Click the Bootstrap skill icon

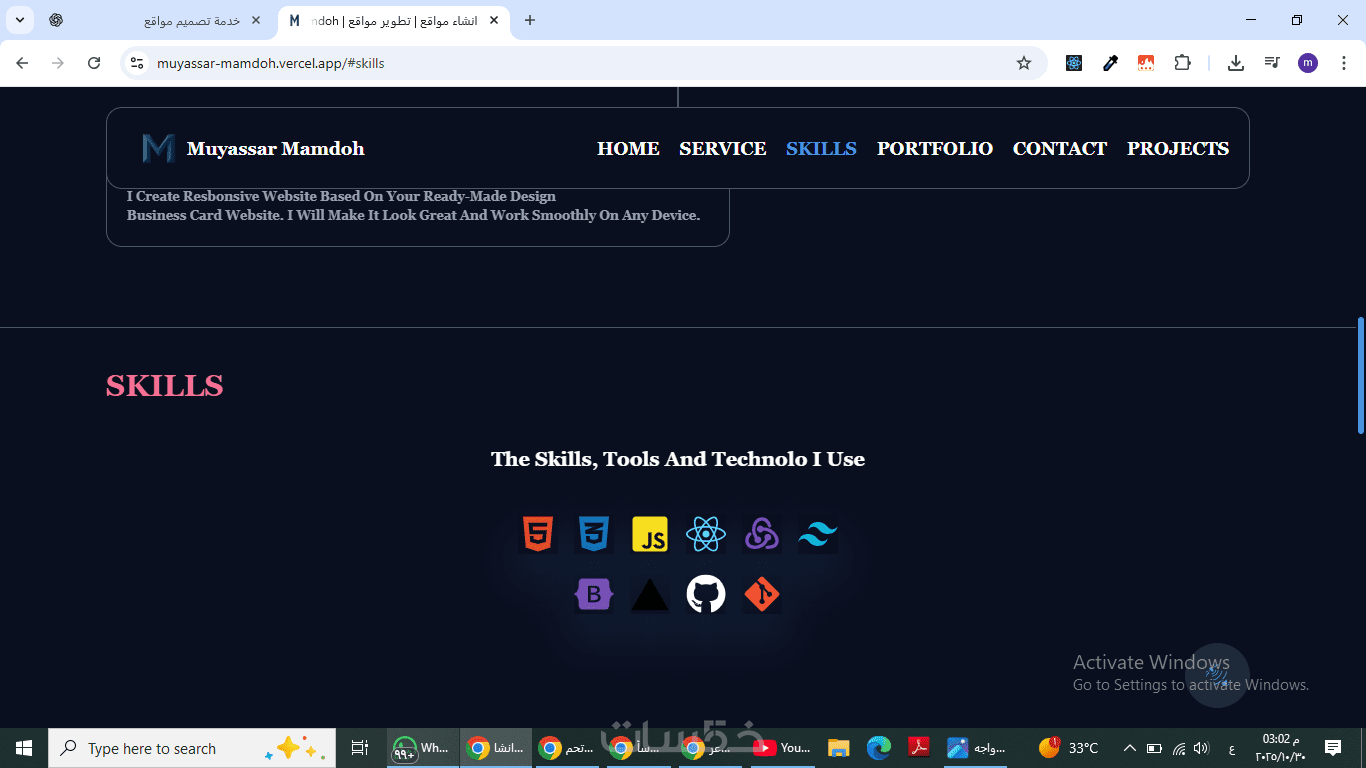click(x=594, y=595)
